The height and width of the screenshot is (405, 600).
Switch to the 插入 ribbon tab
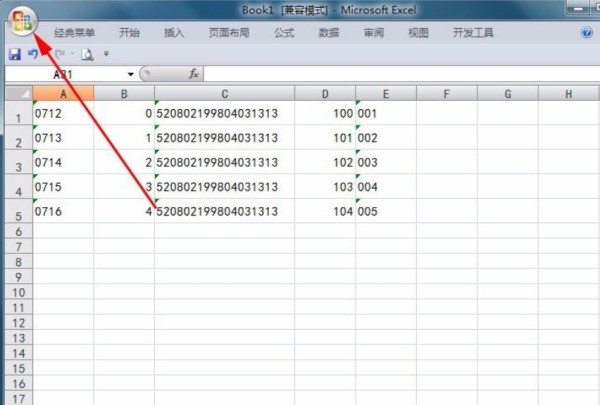(x=174, y=33)
